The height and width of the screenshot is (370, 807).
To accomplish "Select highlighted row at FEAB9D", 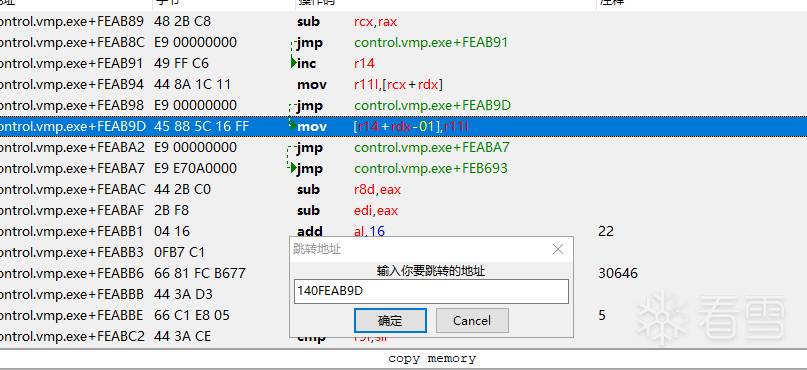I will click(x=404, y=126).
